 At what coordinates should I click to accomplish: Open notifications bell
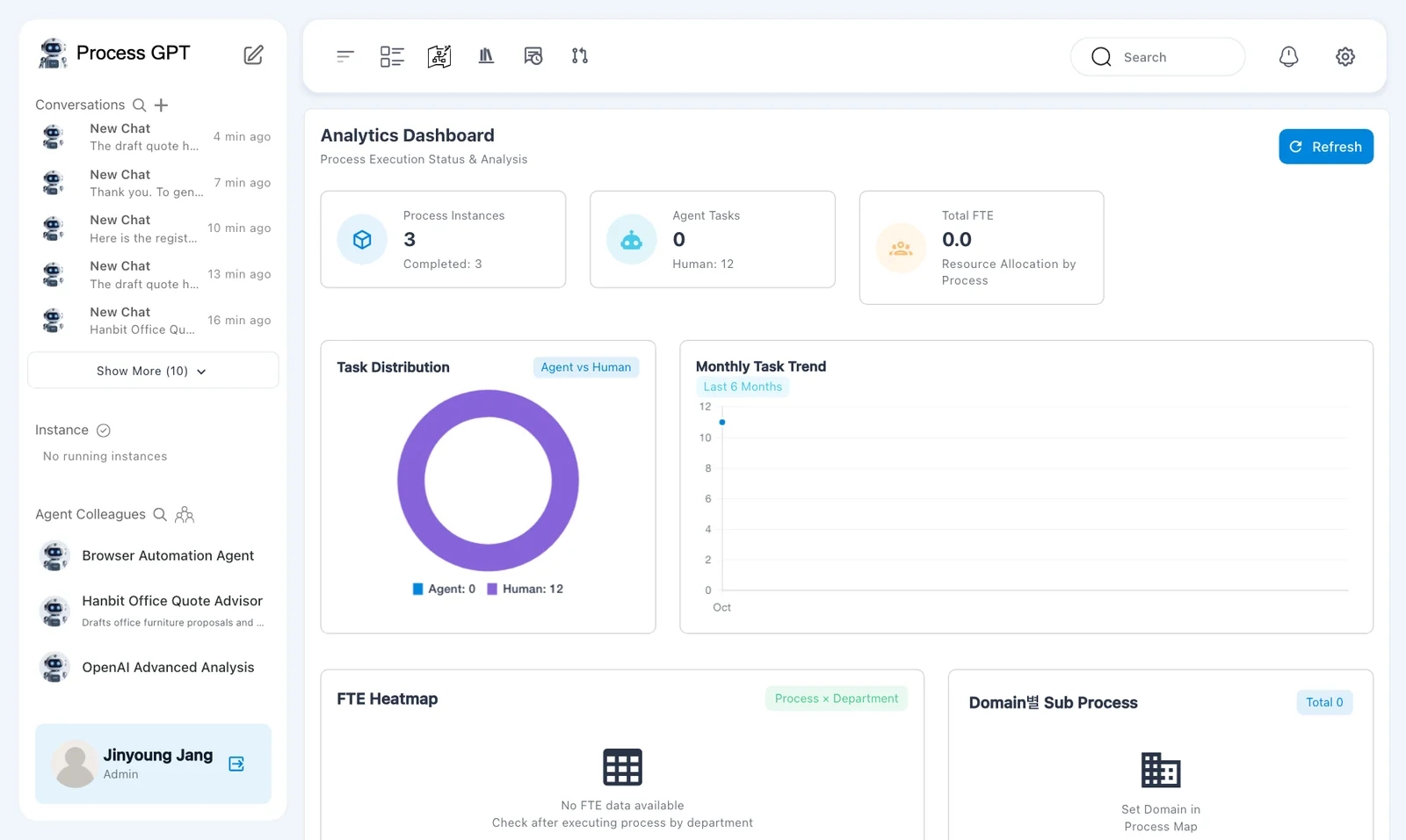pos(1288,56)
